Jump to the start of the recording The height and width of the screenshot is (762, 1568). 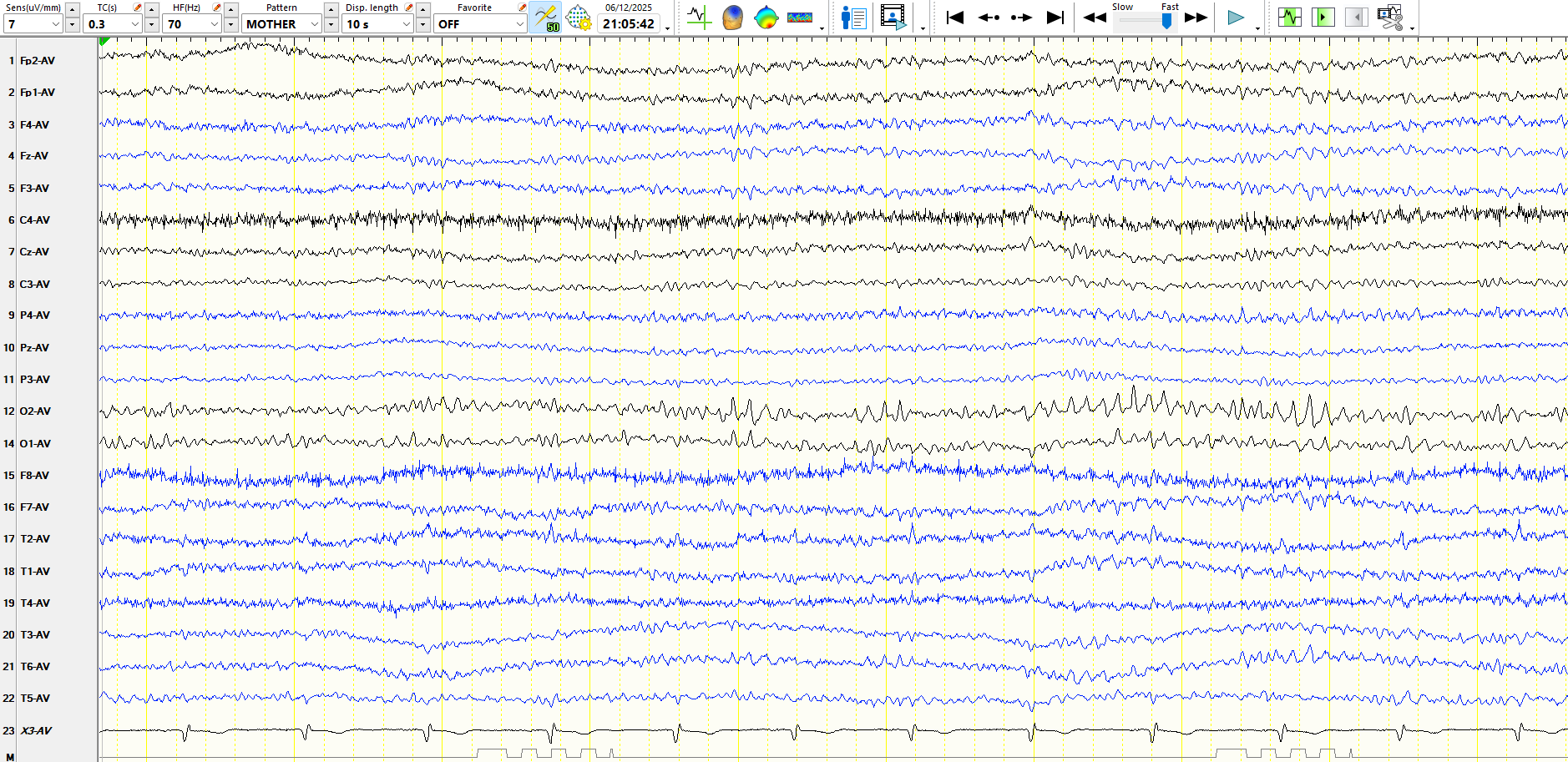[955, 18]
